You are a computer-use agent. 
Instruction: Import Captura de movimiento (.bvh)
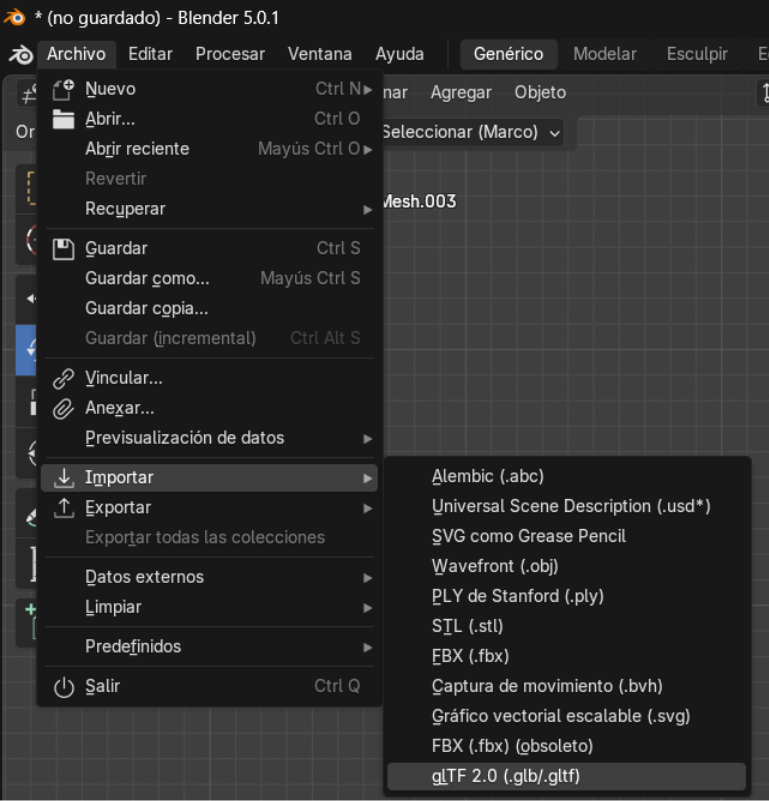[567, 687]
